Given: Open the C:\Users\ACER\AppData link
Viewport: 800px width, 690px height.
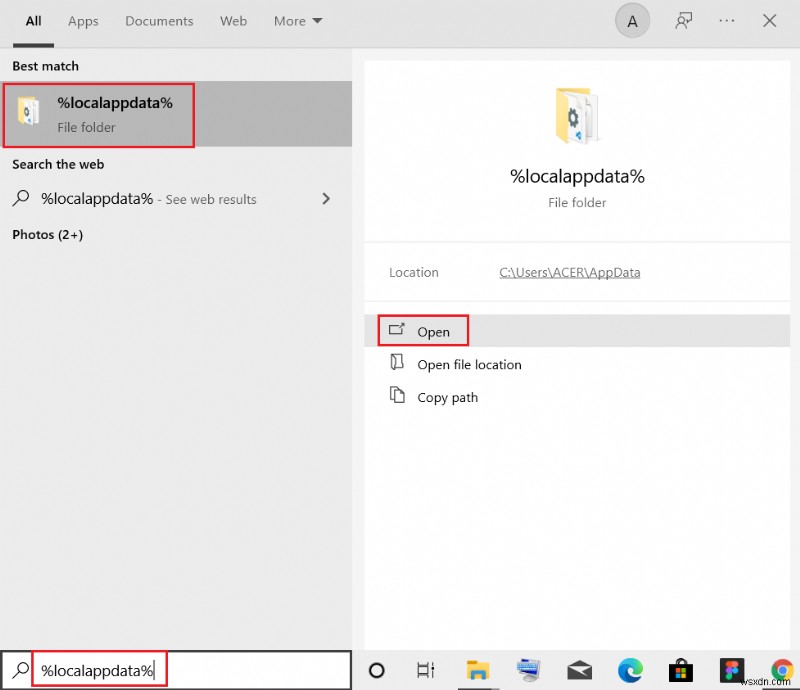Looking at the screenshot, I should 568,271.
